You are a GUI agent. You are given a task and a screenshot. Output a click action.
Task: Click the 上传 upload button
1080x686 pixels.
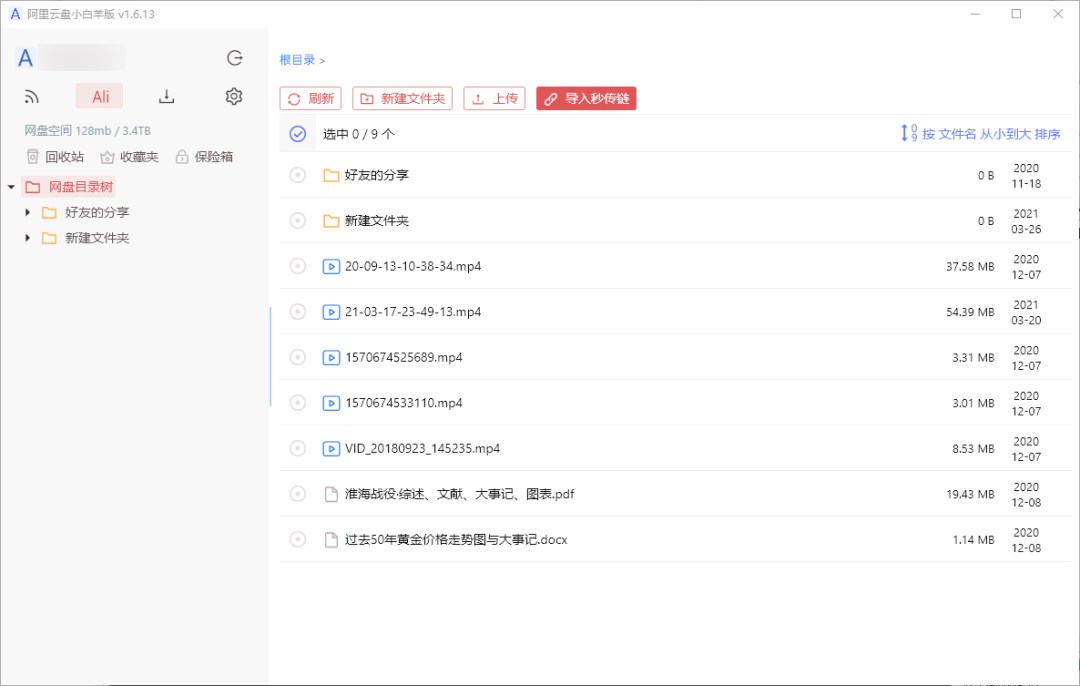point(494,99)
